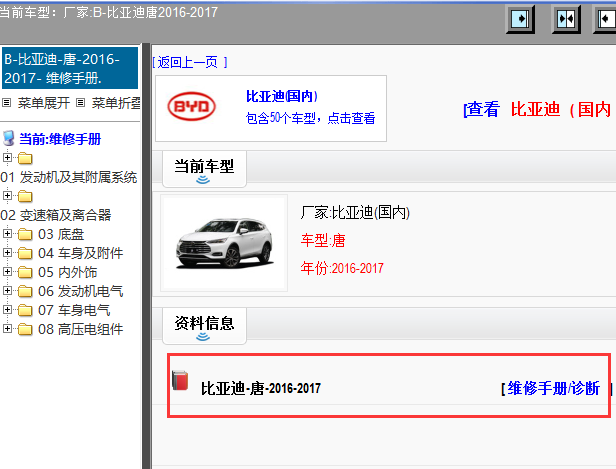Click the 菜单展开 list icon
Viewport: 616px width, 469px height.
point(6,103)
